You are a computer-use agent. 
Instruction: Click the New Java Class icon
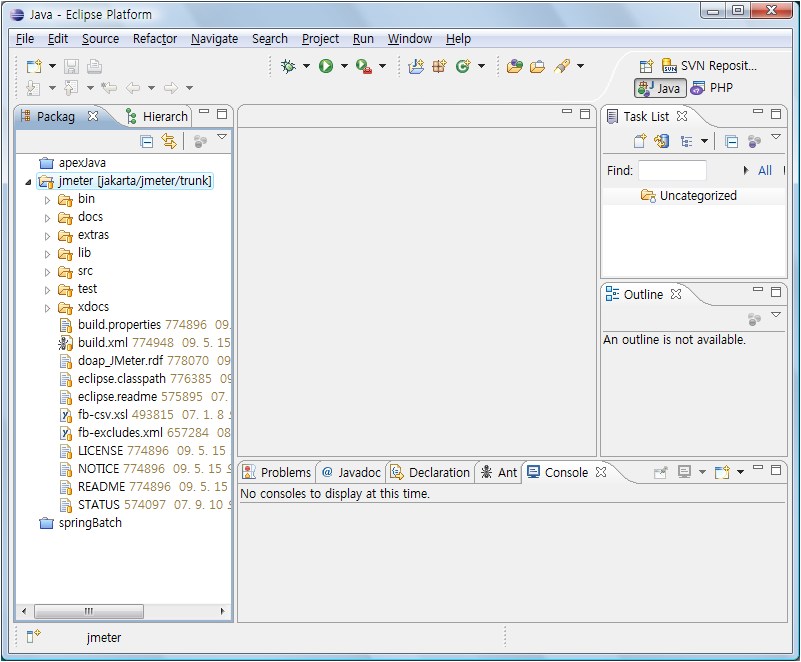[x=463, y=66]
